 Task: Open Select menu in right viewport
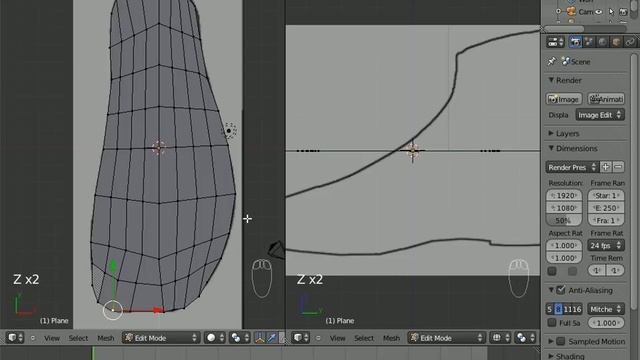tap(364, 338)
